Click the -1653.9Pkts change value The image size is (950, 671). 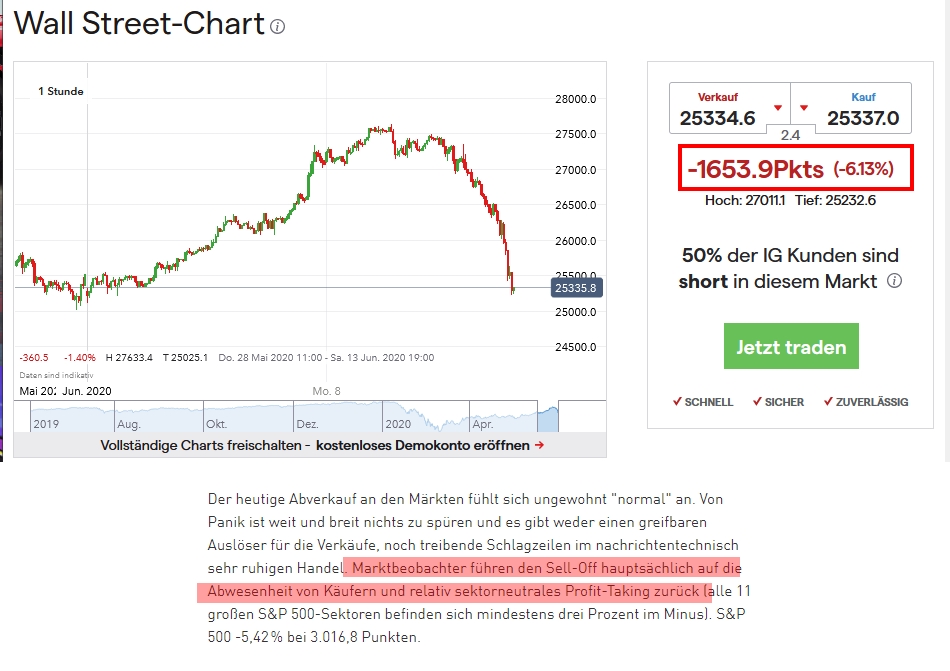(x=755, y=168)
